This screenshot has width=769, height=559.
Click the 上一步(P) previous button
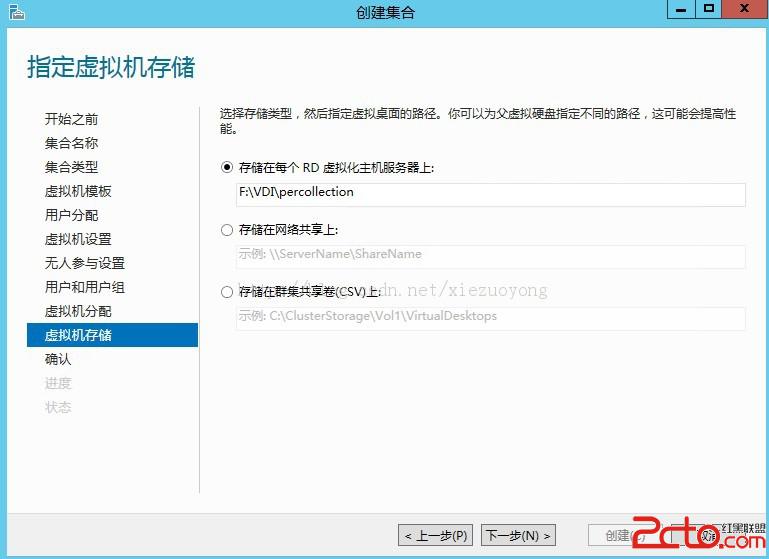click(436, 535)
